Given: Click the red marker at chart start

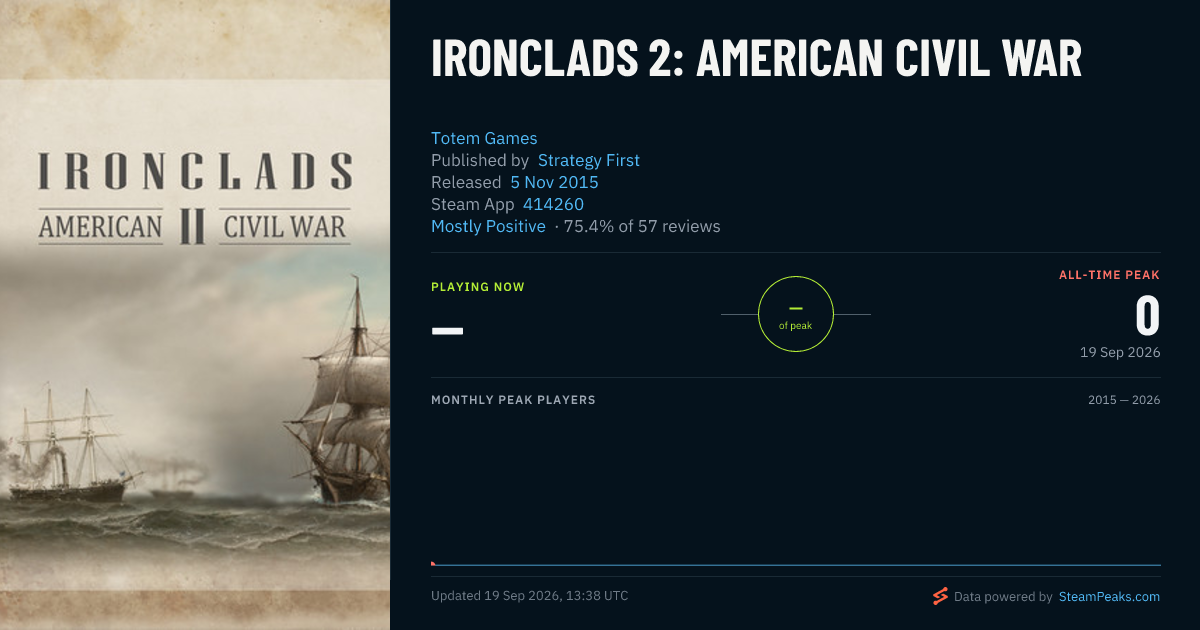Looking at the screenshot, I should point(433,563).
